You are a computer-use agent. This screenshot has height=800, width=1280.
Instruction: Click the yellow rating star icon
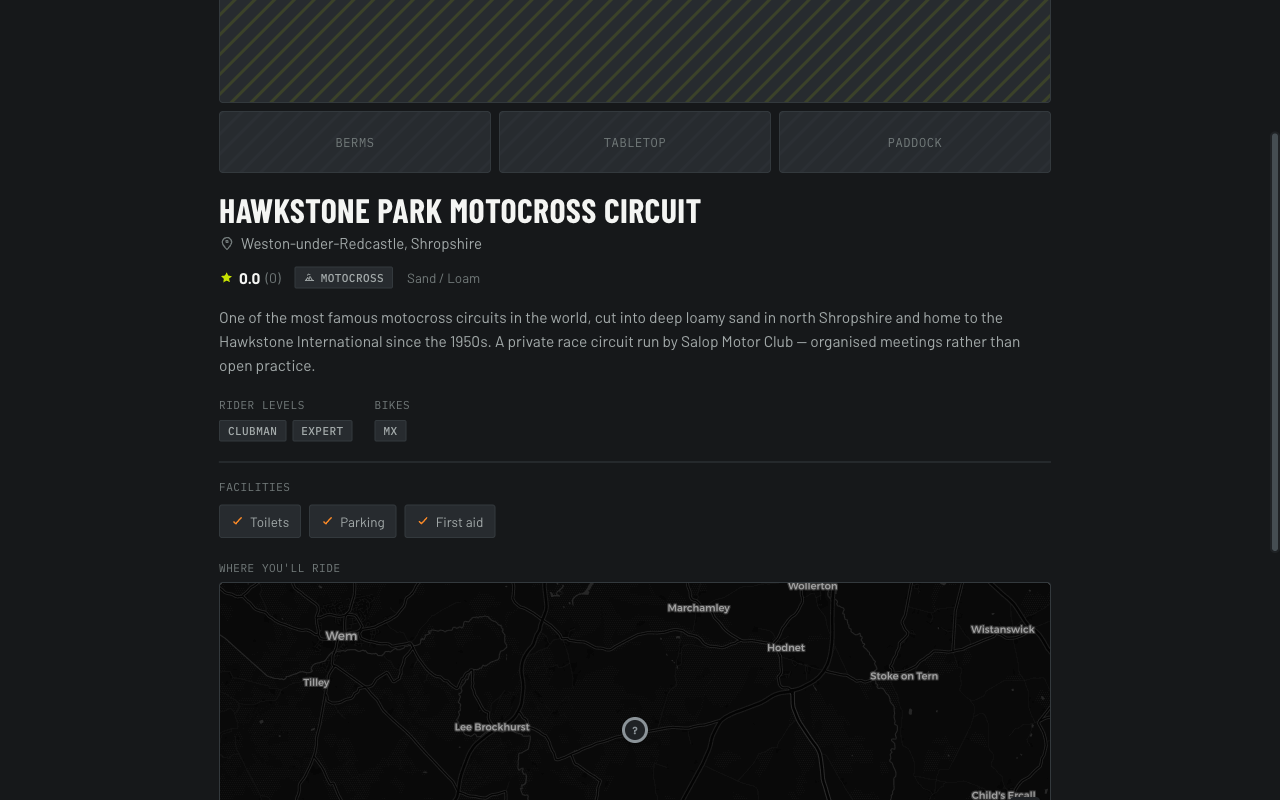tap(226, 278)
